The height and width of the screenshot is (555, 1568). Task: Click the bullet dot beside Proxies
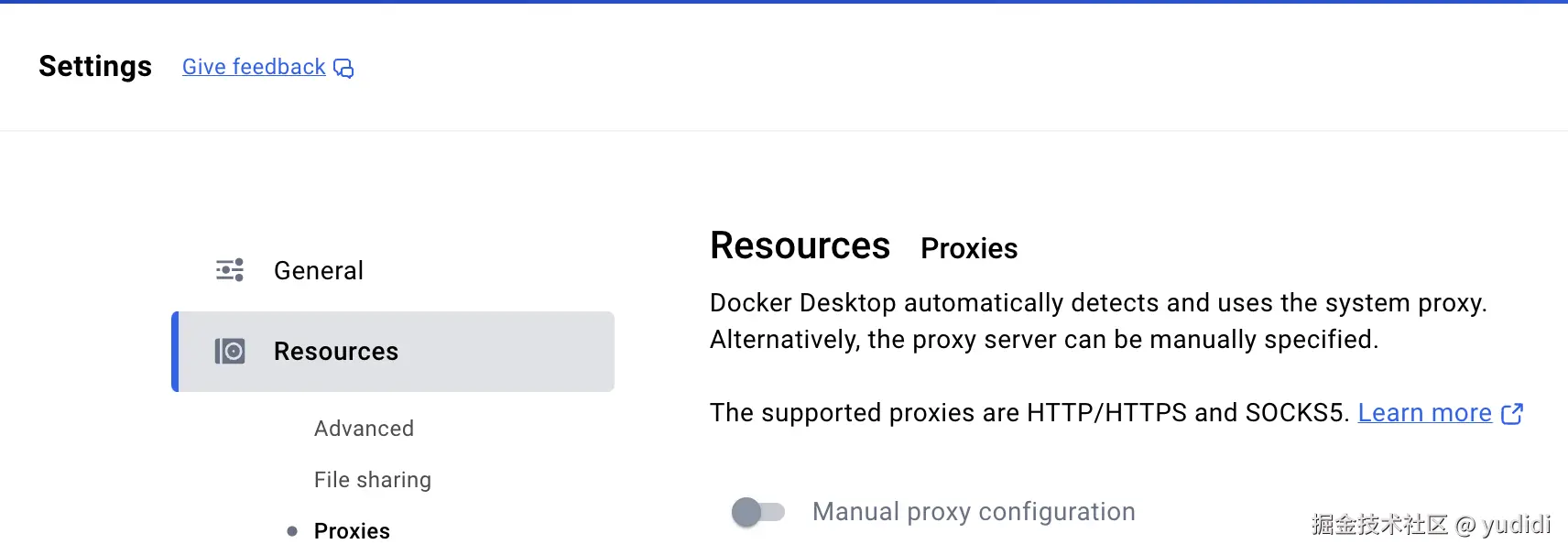292,531
